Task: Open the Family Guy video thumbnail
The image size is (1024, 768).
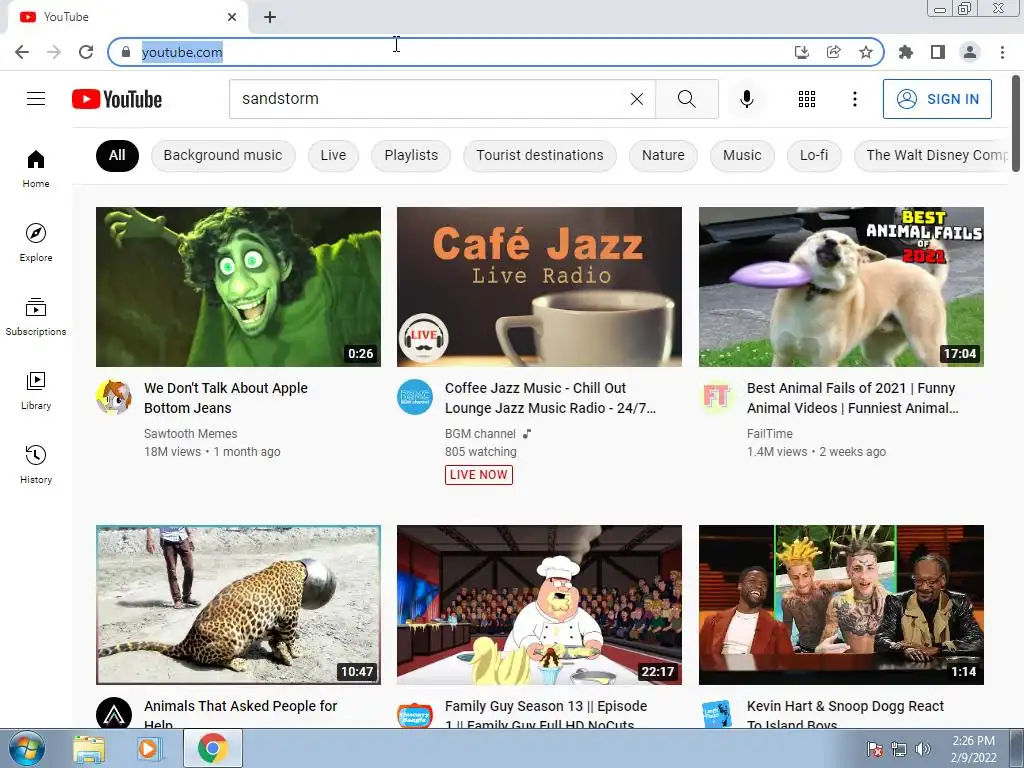Action: (x=539, y=605)
